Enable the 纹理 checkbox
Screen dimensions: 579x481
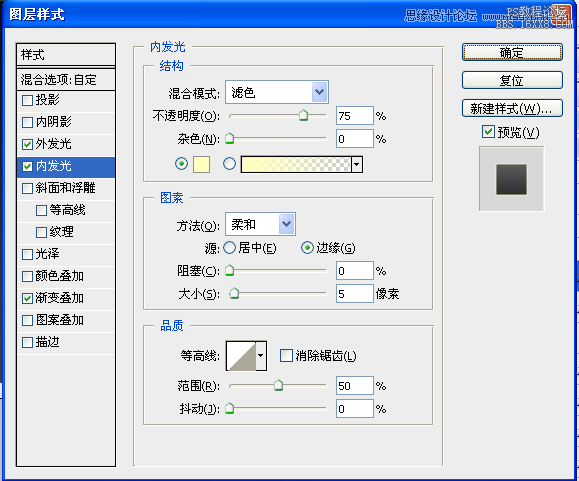click(41, 233)
